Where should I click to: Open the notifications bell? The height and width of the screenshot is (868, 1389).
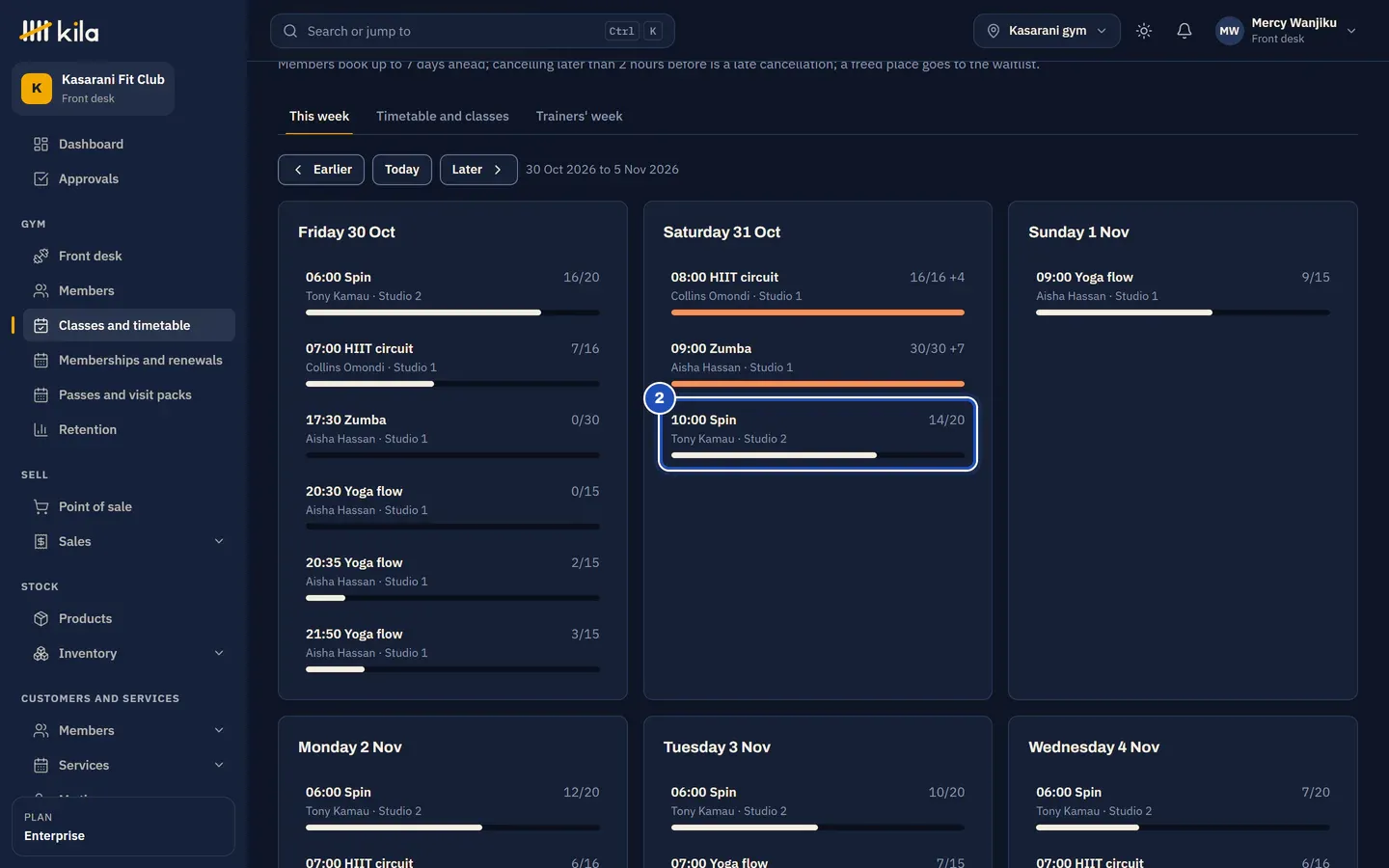1185,31
